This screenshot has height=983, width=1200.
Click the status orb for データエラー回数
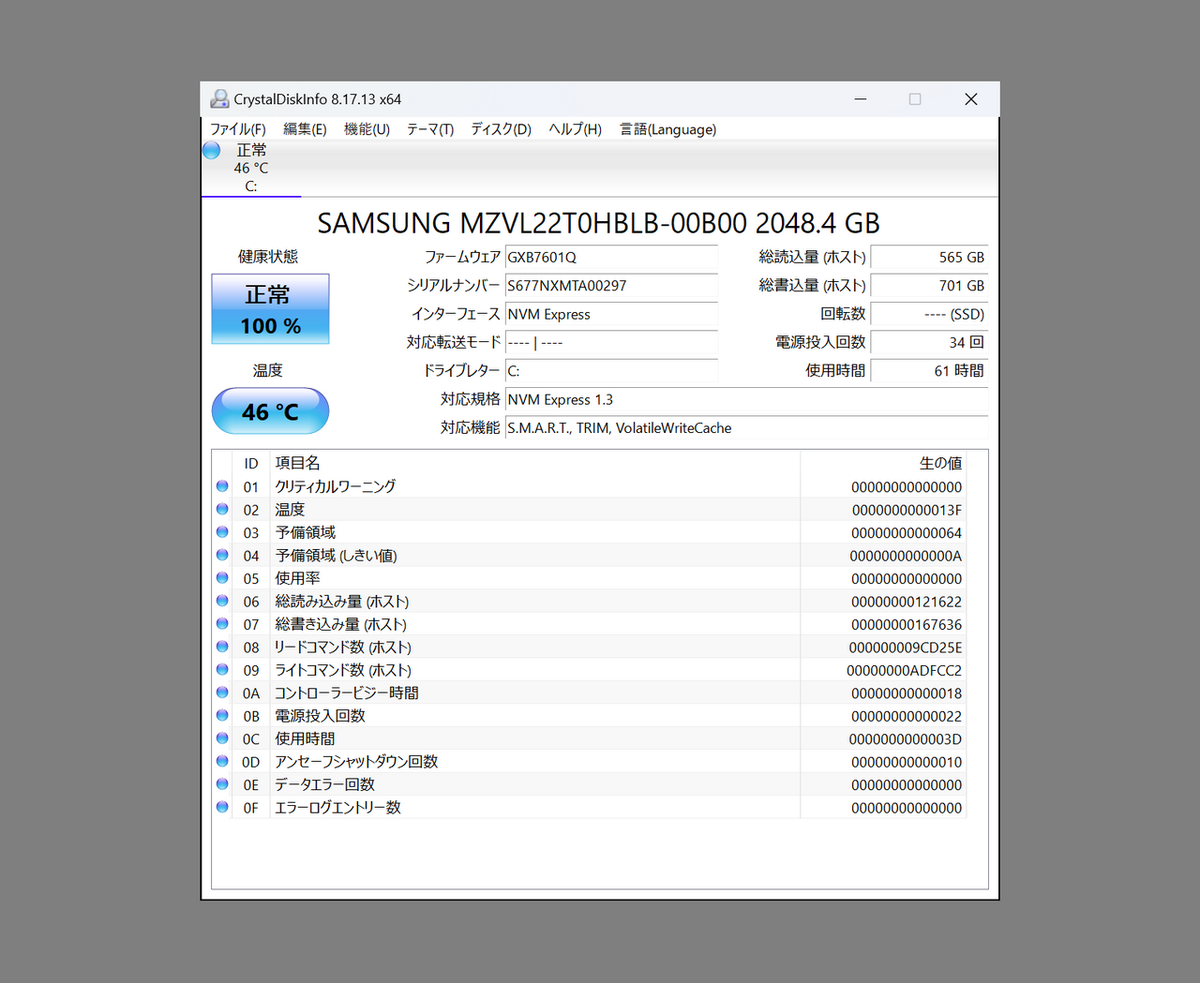(x=222, y=784)
